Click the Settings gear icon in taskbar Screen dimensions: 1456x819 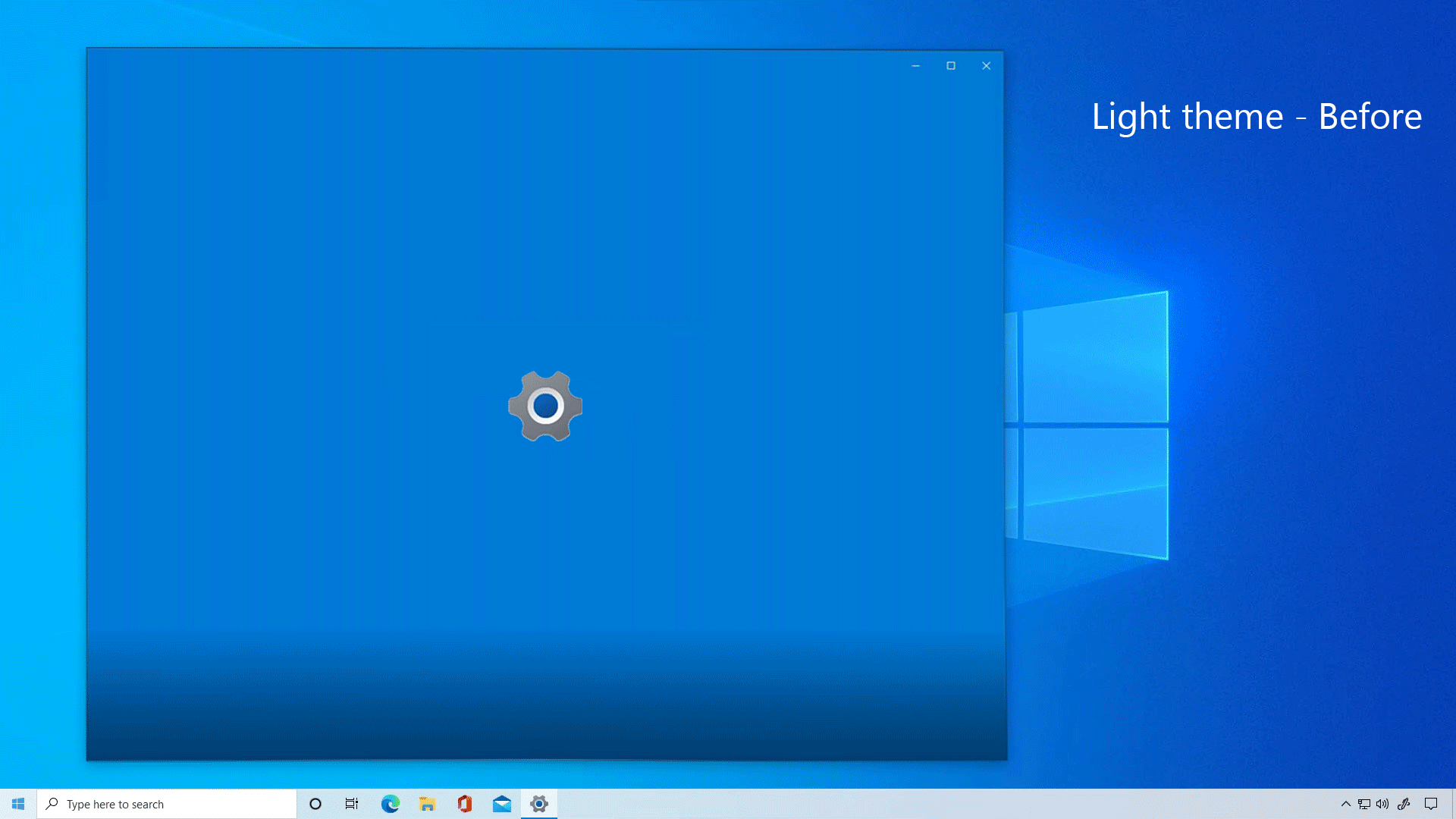click(x=539, y=804)
